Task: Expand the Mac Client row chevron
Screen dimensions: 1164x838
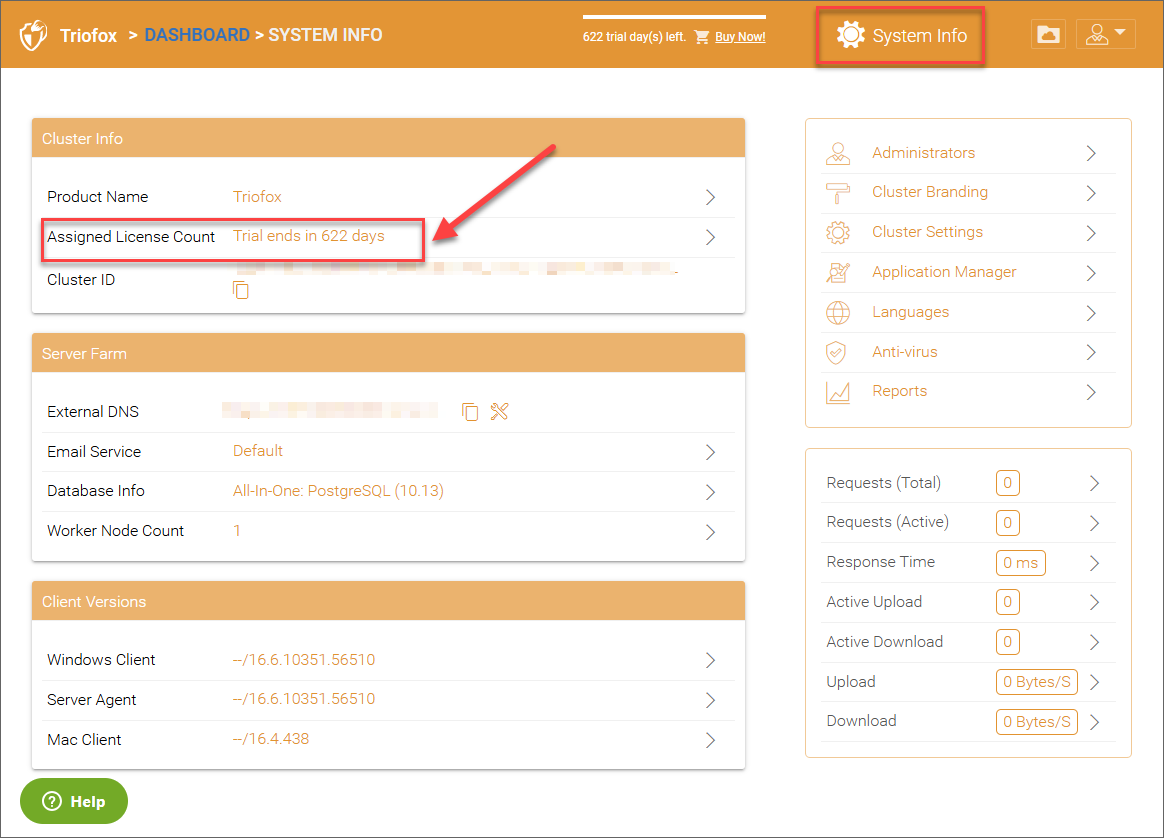Action: [710, 740]
